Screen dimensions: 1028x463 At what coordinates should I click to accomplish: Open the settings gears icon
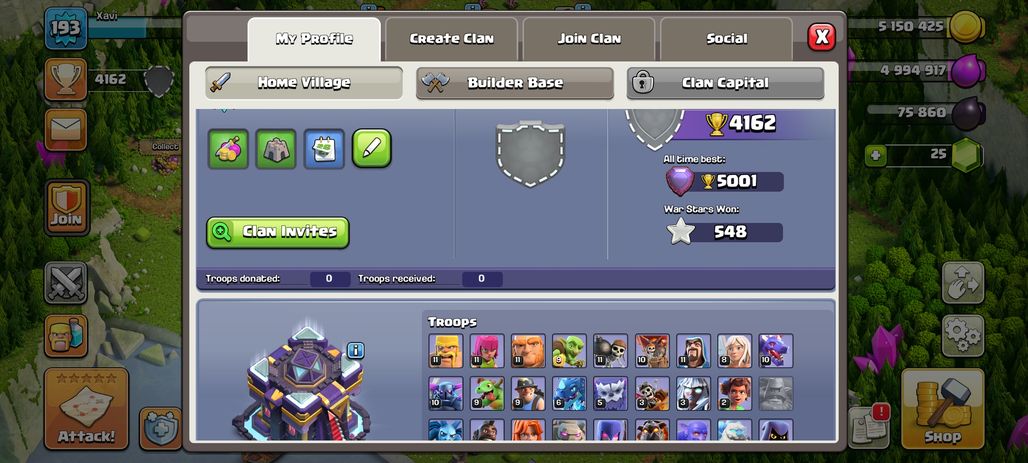click(963, 336)
